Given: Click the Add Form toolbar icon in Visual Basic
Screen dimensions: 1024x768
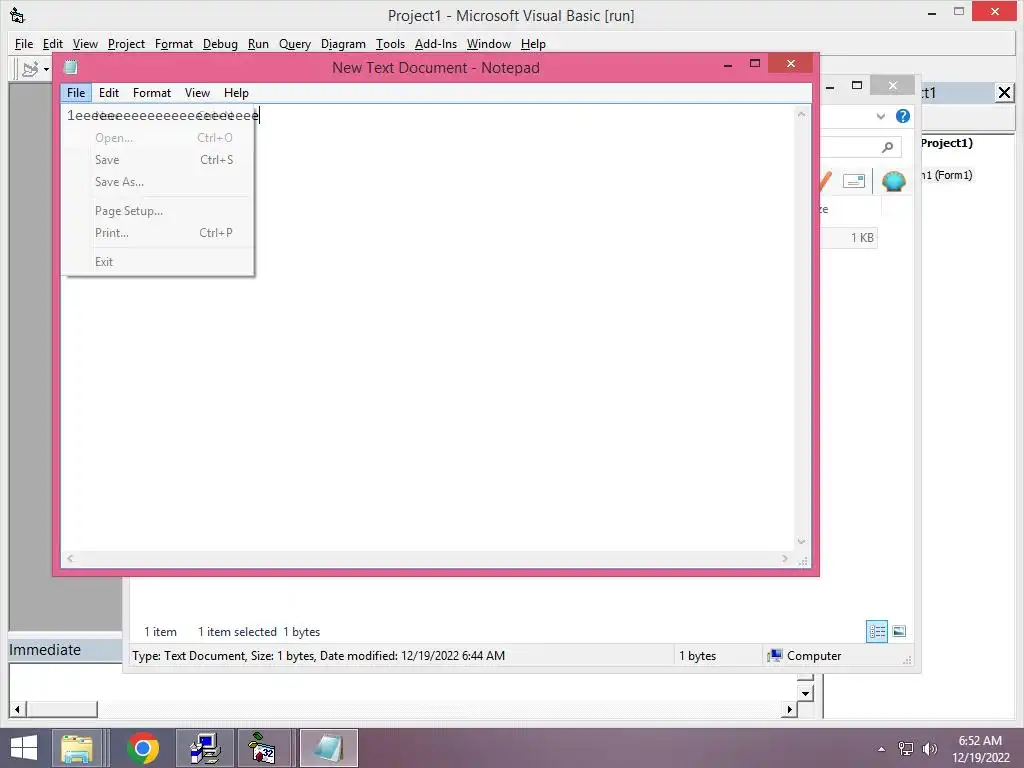Looking at the screenshot, I should pos(29,69).
